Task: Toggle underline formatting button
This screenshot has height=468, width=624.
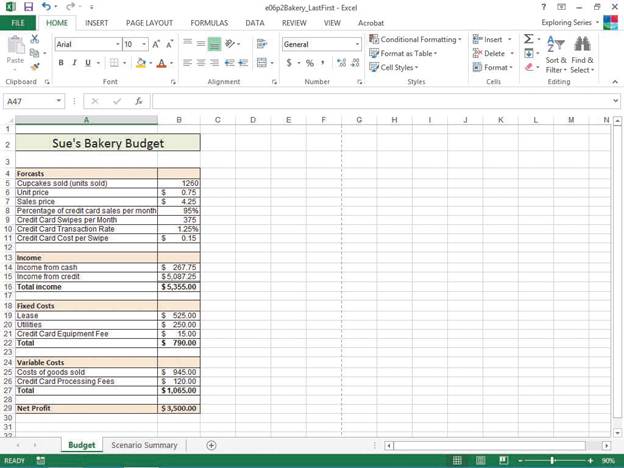Action: point(87,63)
